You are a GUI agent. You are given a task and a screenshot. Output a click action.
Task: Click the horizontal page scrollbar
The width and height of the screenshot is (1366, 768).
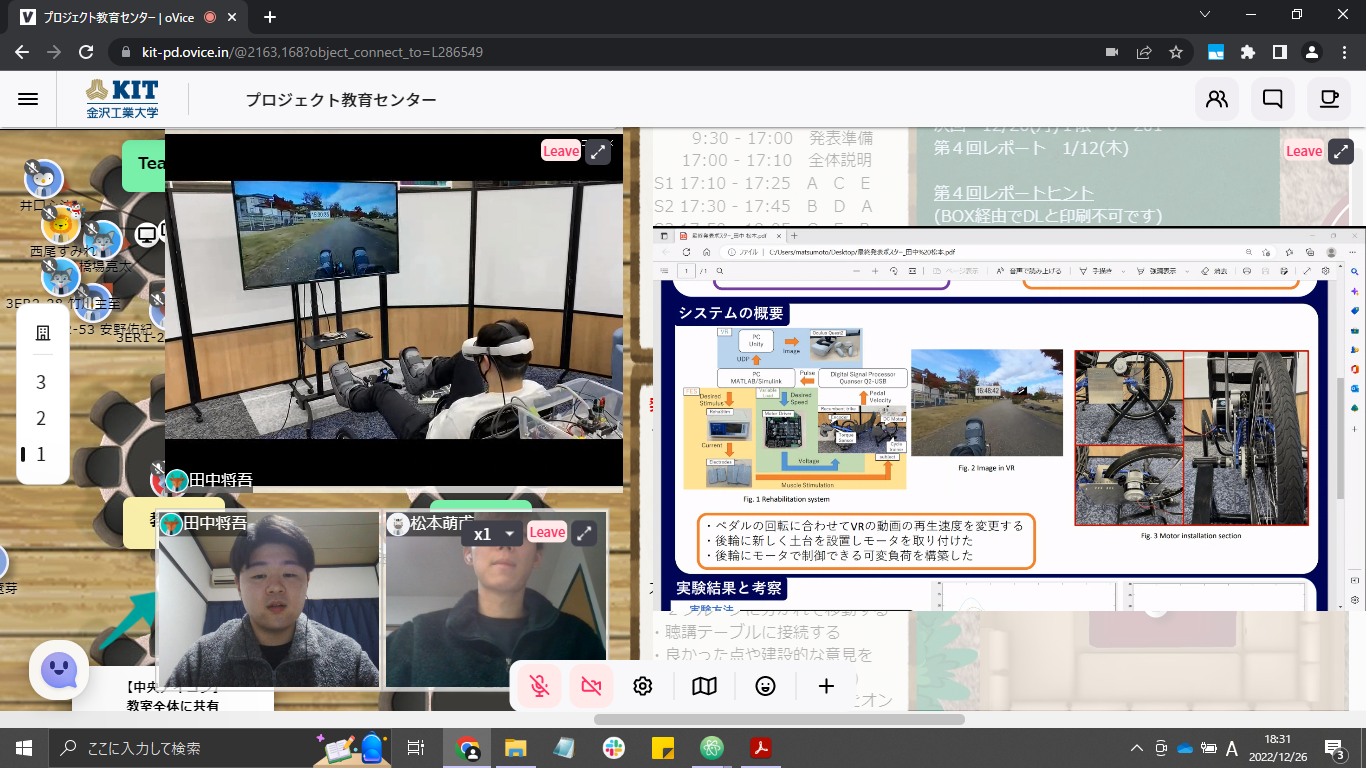(x=779, y=719)
